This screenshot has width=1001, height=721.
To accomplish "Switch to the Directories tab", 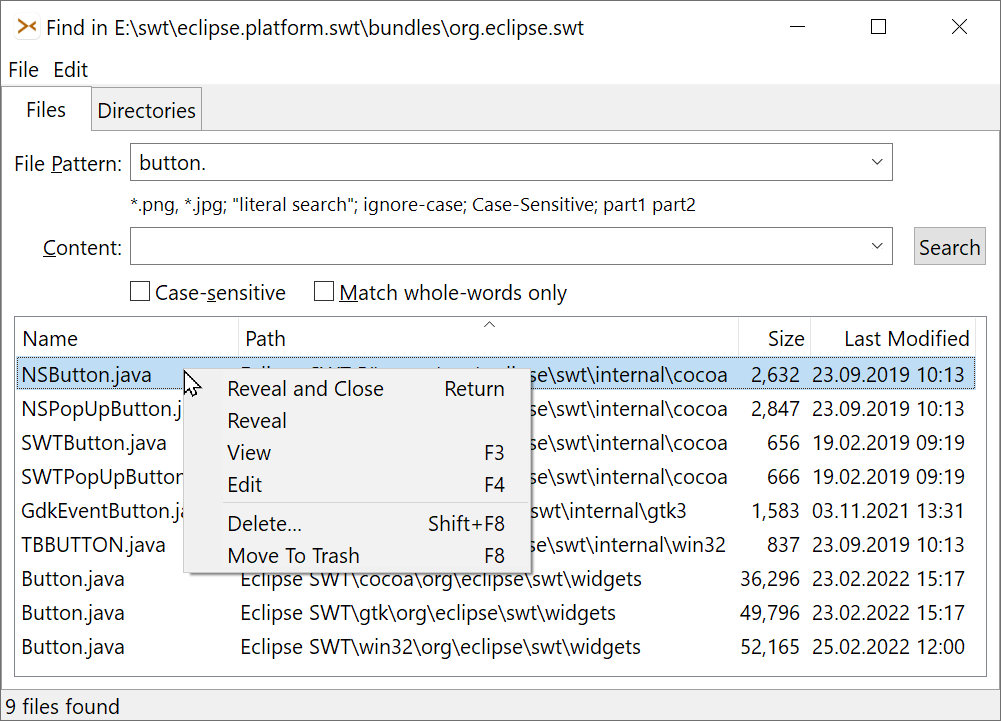I will pos(146,110).
